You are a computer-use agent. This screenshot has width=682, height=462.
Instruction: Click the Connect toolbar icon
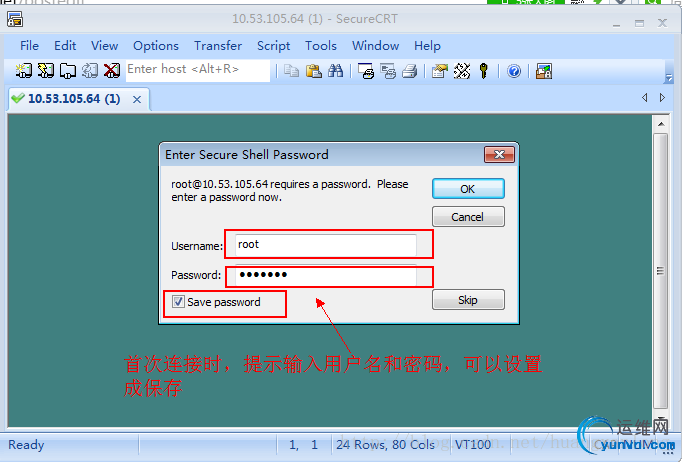23,70
